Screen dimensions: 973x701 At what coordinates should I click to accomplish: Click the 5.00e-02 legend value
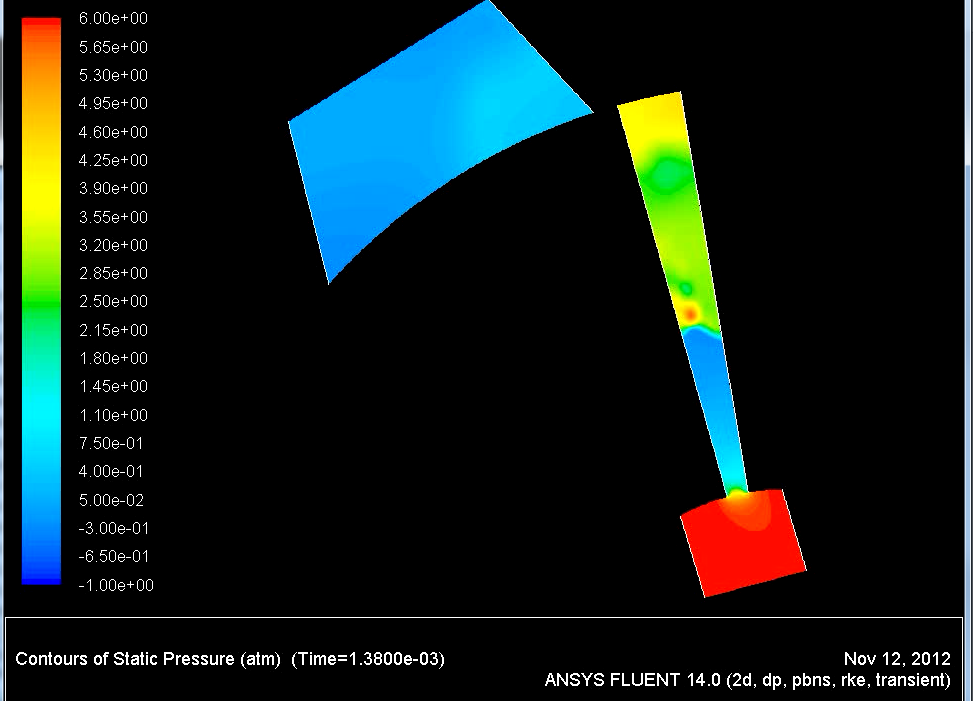(x=113, y=500)
